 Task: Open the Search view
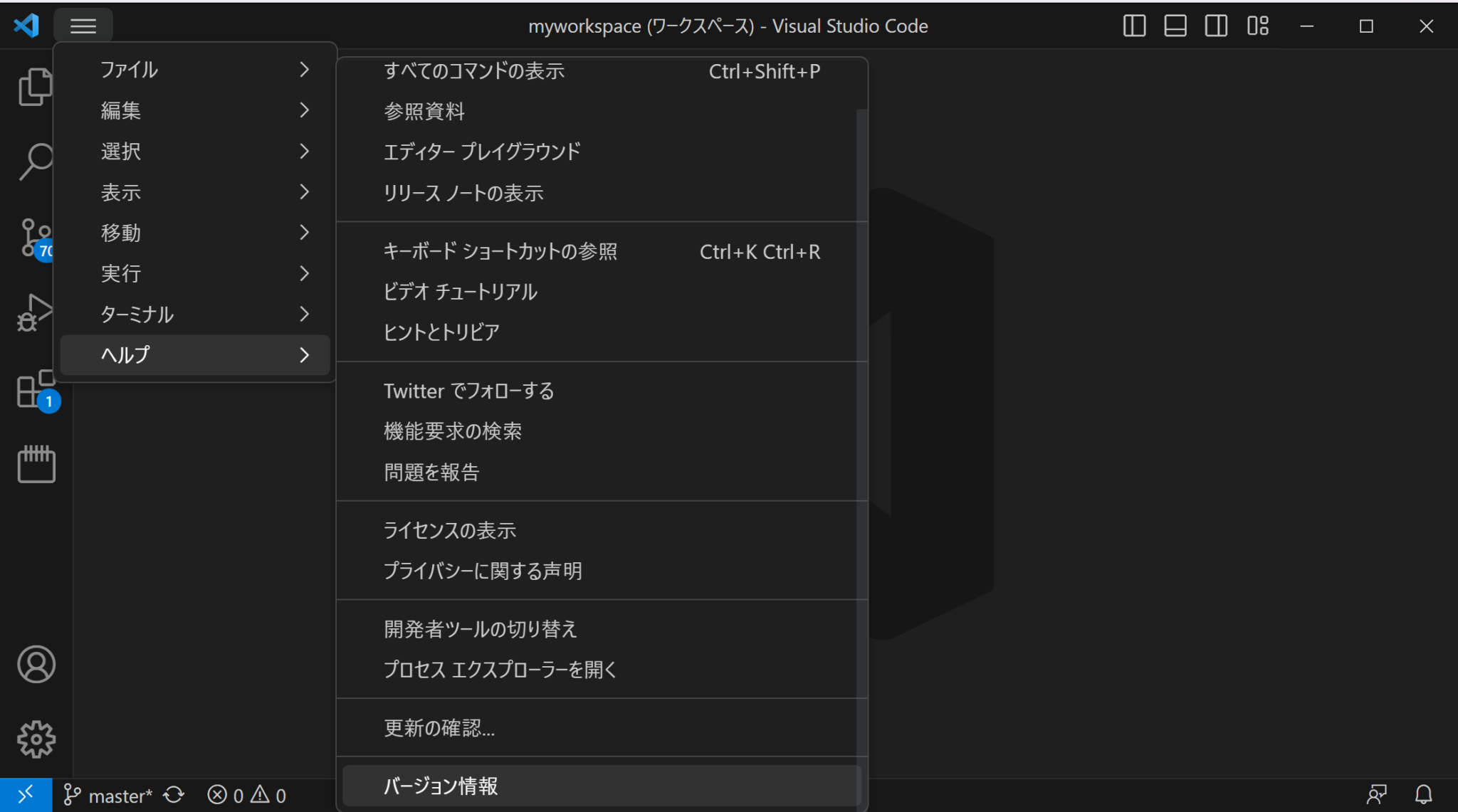(x=36, y=162)
